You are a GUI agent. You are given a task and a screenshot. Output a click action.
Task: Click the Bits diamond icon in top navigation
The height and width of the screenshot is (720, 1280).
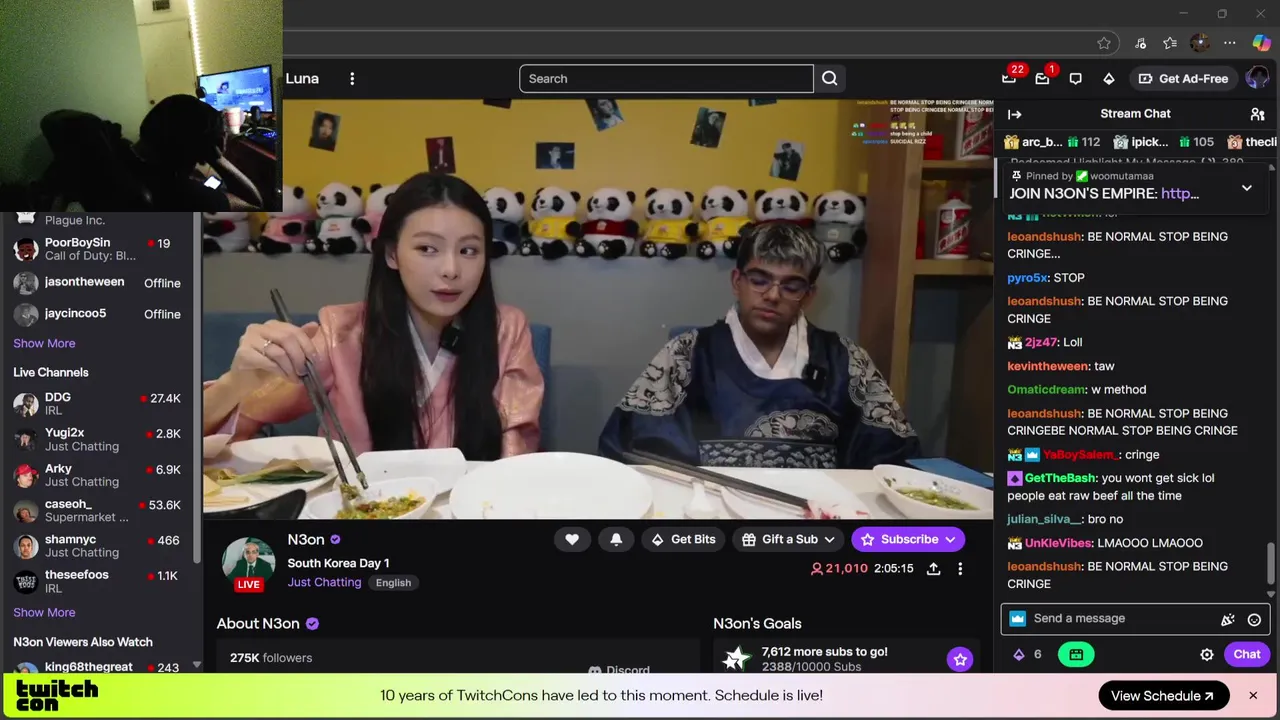pyautogui.click(x=1108, y=79)
